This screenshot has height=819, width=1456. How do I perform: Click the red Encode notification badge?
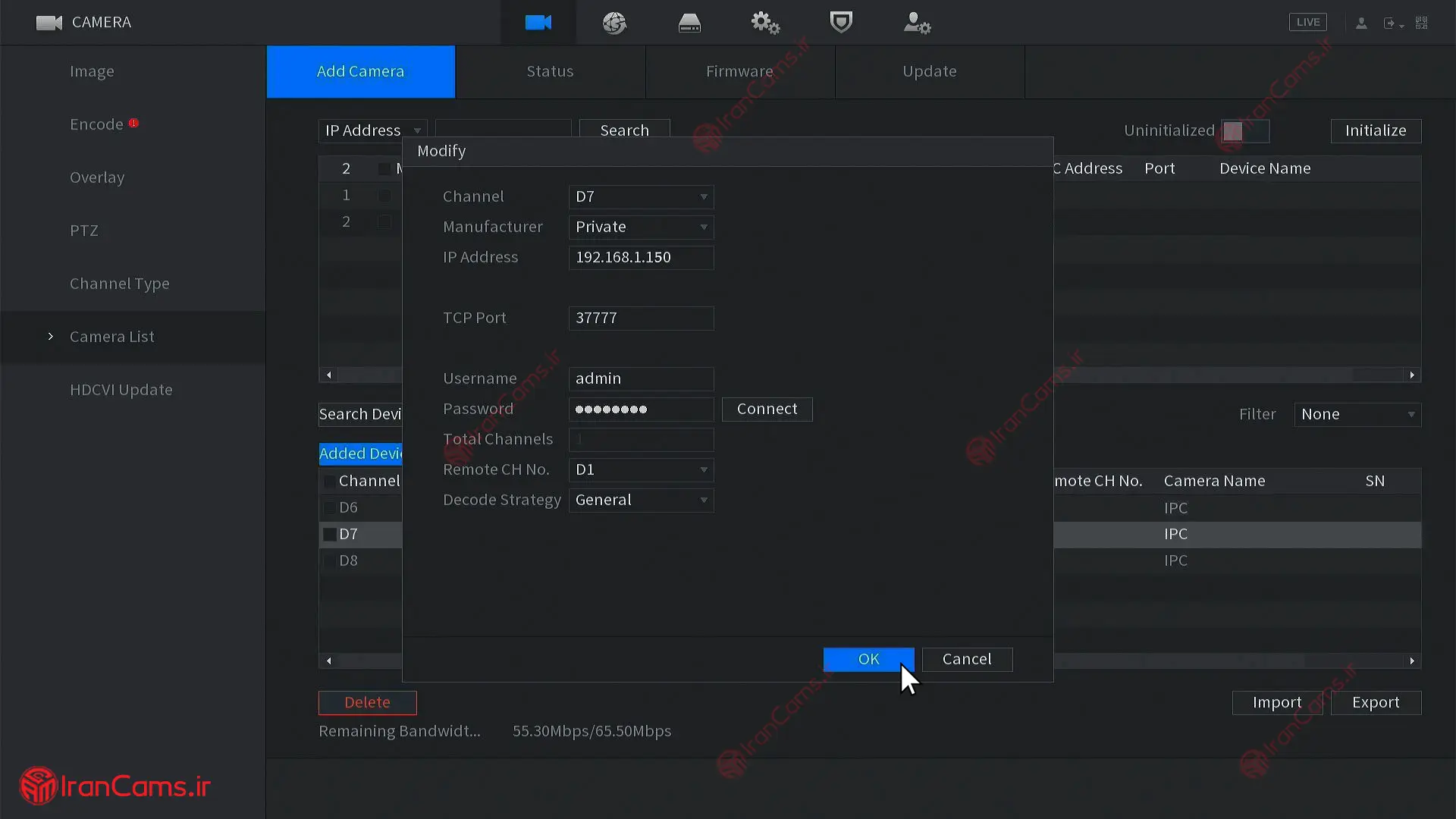click(x=133, y=123)
